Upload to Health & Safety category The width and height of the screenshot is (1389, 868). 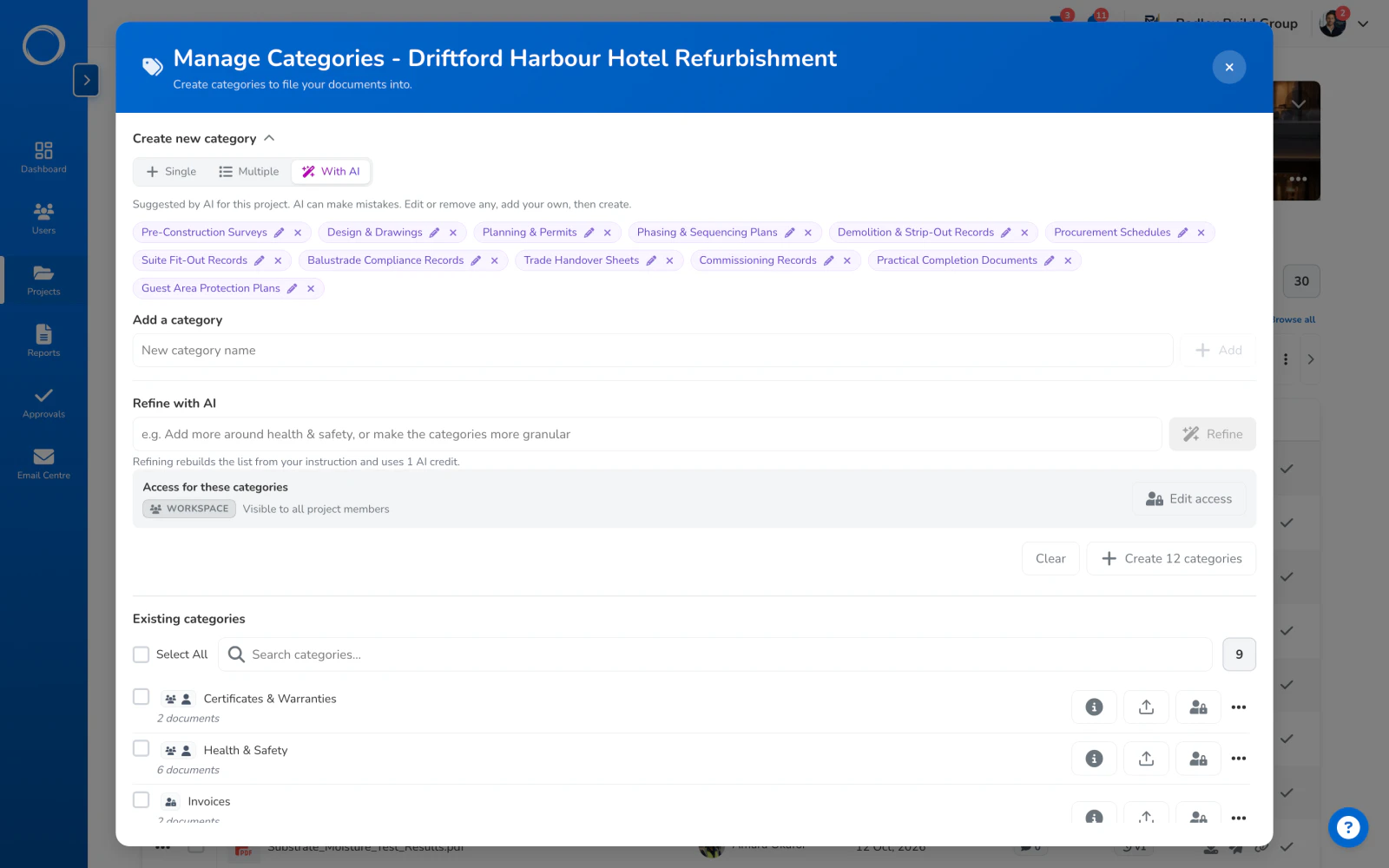(1146, 759)
